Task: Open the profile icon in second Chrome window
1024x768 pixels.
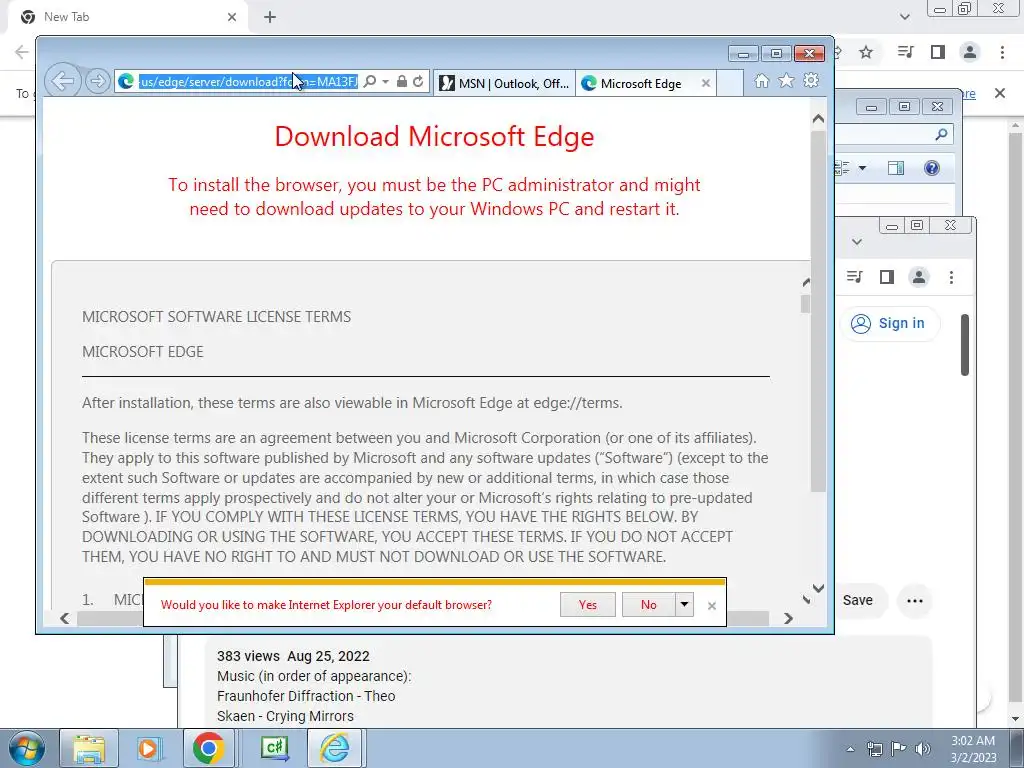Action: (919, 277)
